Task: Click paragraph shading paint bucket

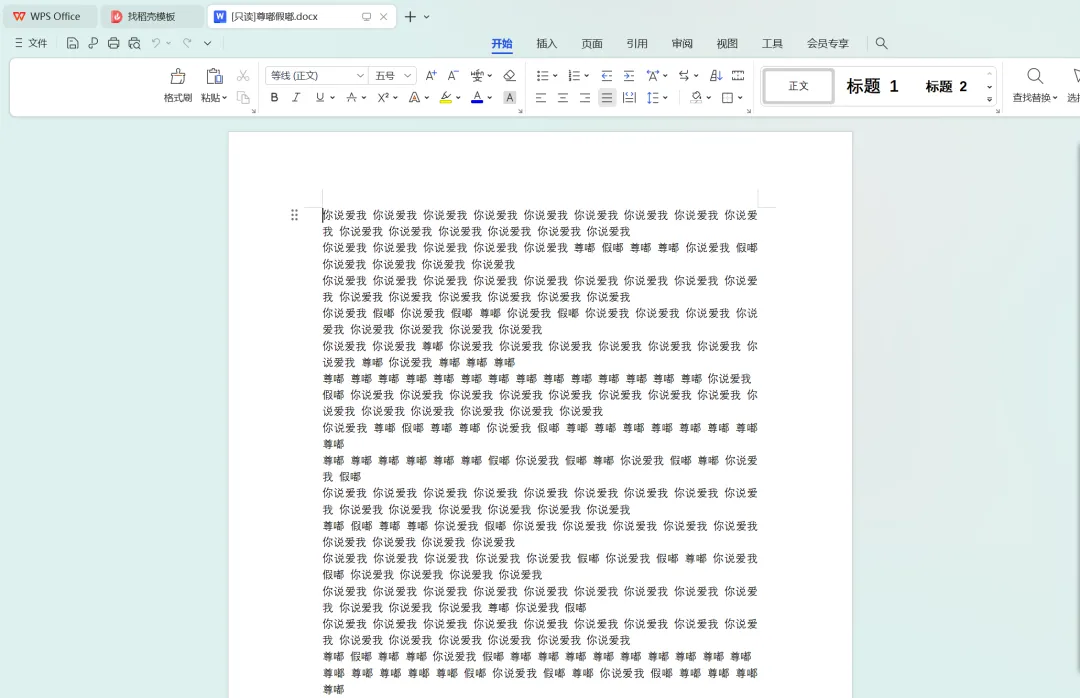Action: tap(696, 98)
